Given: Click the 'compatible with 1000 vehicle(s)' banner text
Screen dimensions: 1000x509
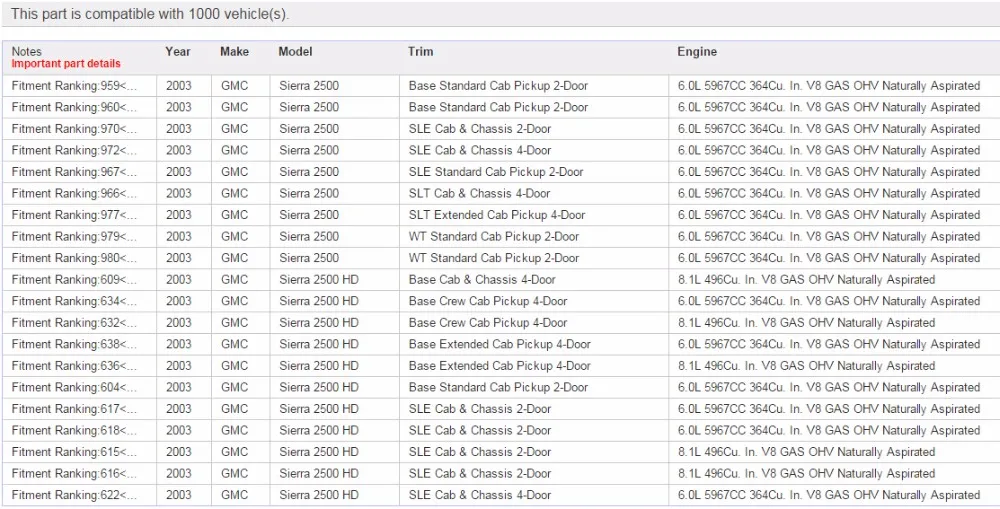Looking at the screenshot, I should pos(150,14).
